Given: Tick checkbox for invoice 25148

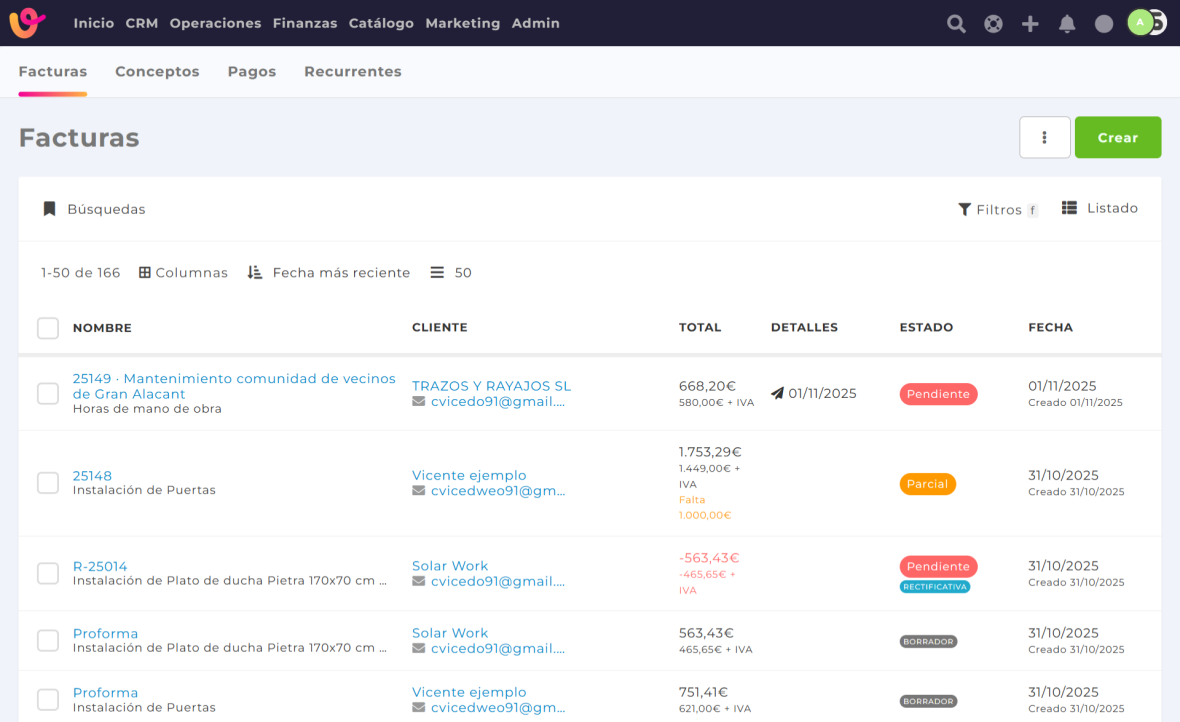Looking at the screenshot, I should coord(48,483).
